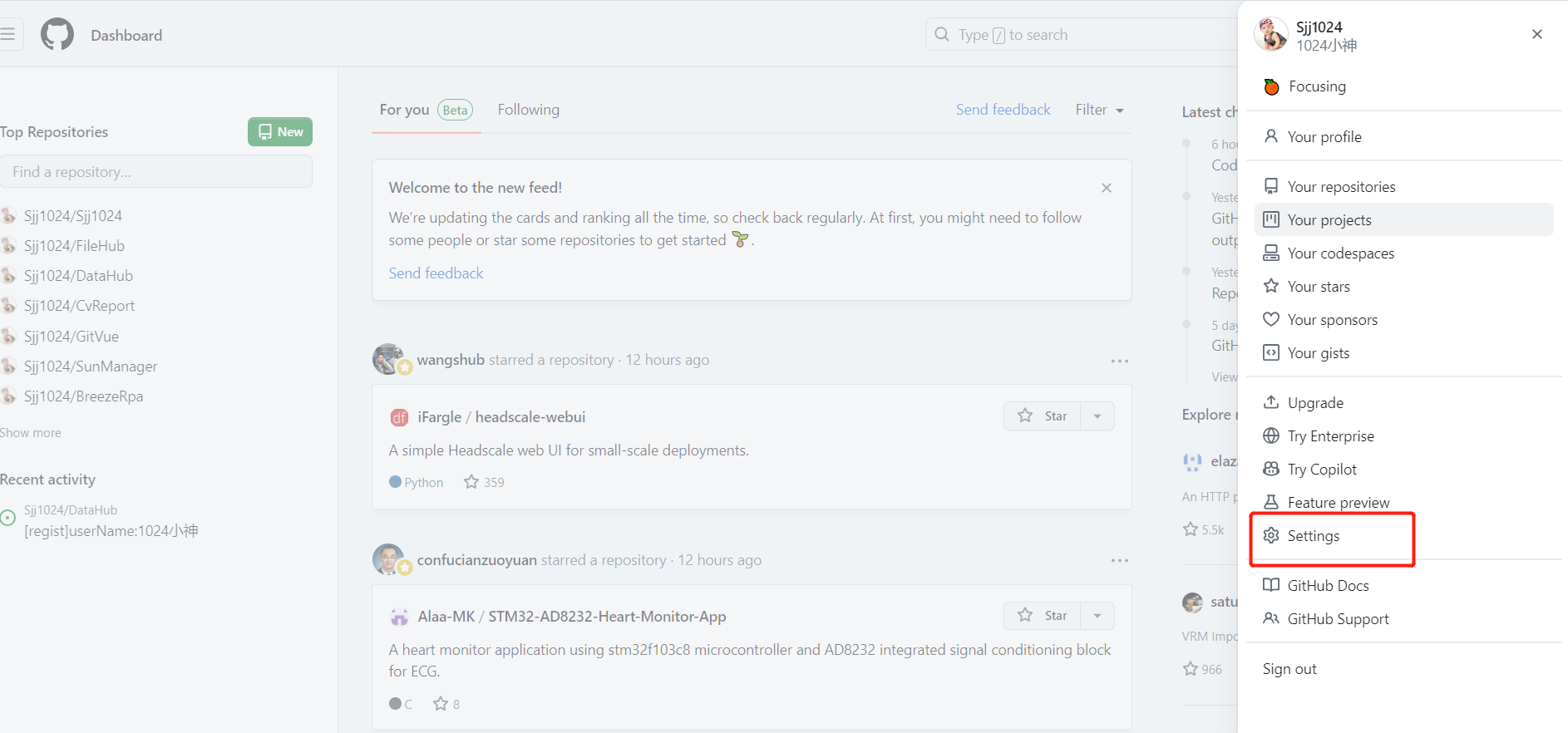Open iFargle / headscale-webui repository link

(501, 417)
